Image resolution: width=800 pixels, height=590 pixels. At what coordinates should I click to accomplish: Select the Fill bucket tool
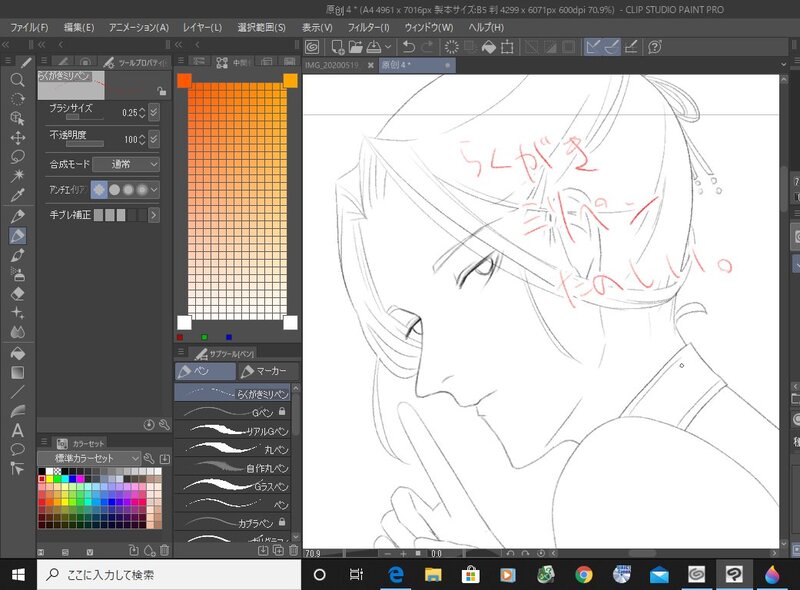(17, 354)
